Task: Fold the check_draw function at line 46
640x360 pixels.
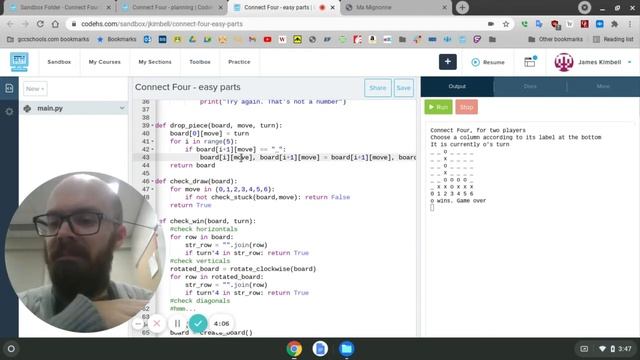Action: [153, 181]
